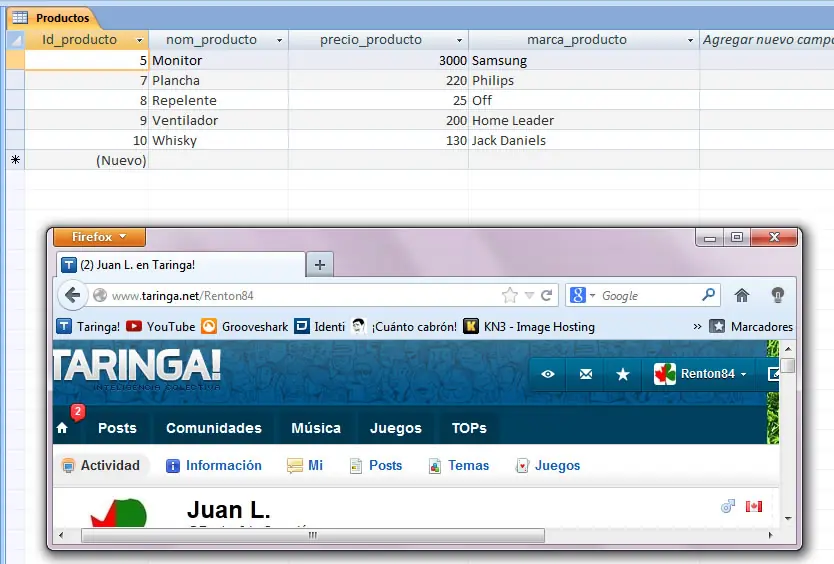Click the male gender icon on profile
This screenshot has width=834, height=564.
point(728,506)
